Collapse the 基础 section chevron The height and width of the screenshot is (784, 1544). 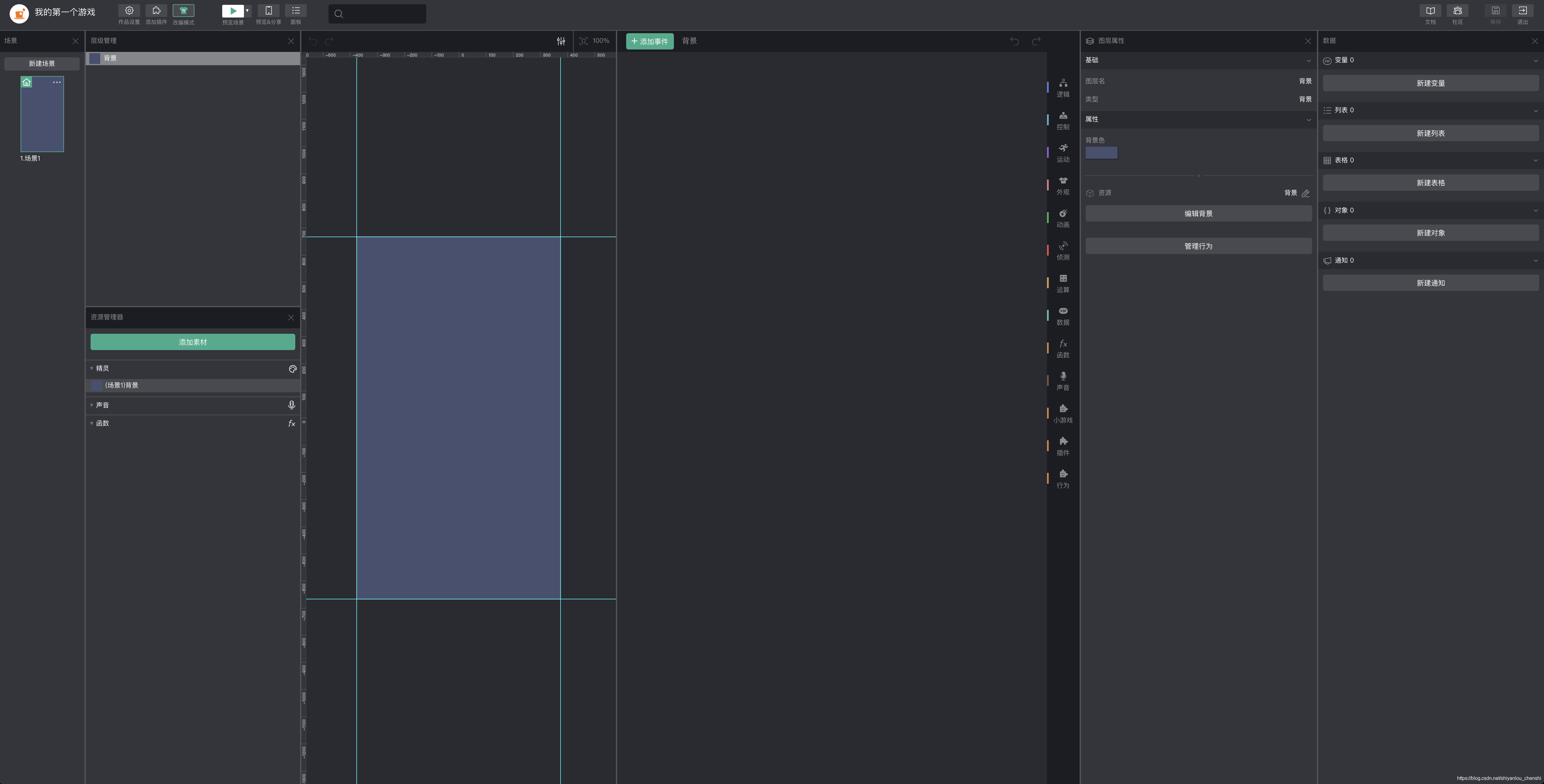click(1309, 60)
